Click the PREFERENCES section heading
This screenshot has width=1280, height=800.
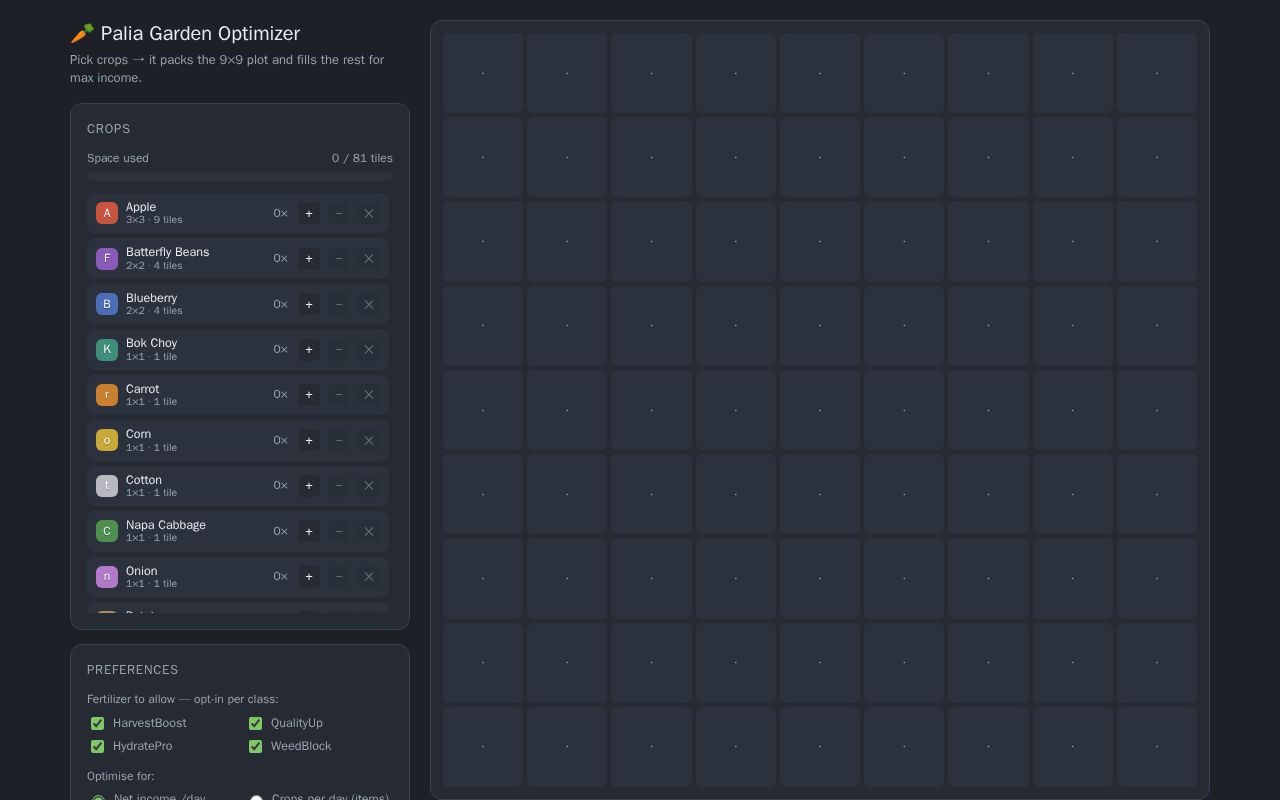click(x=133, y=670)
